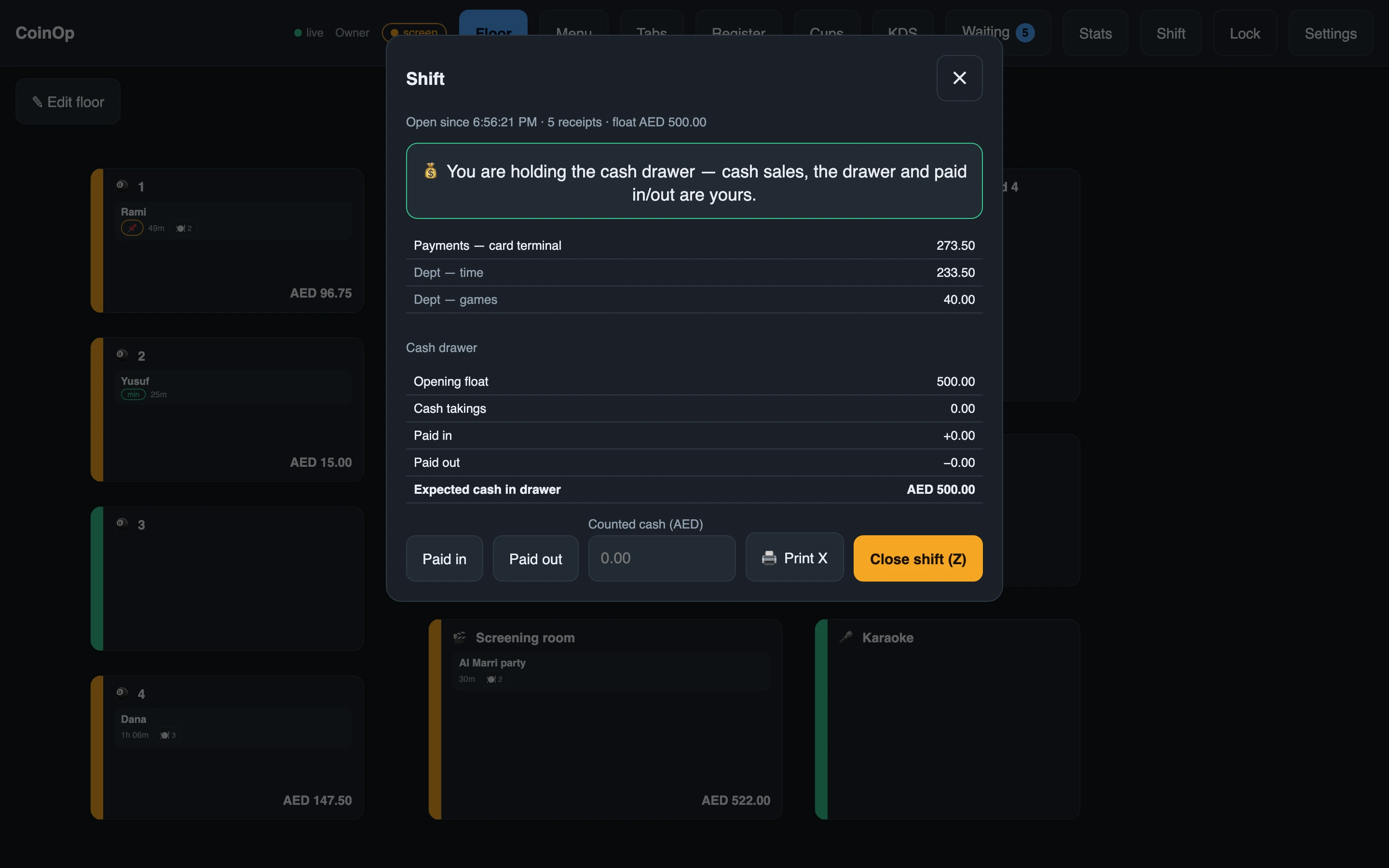Click the AED 15.00 total on table 2
This screenshot has height=868, width=1389.
point(321,462)
